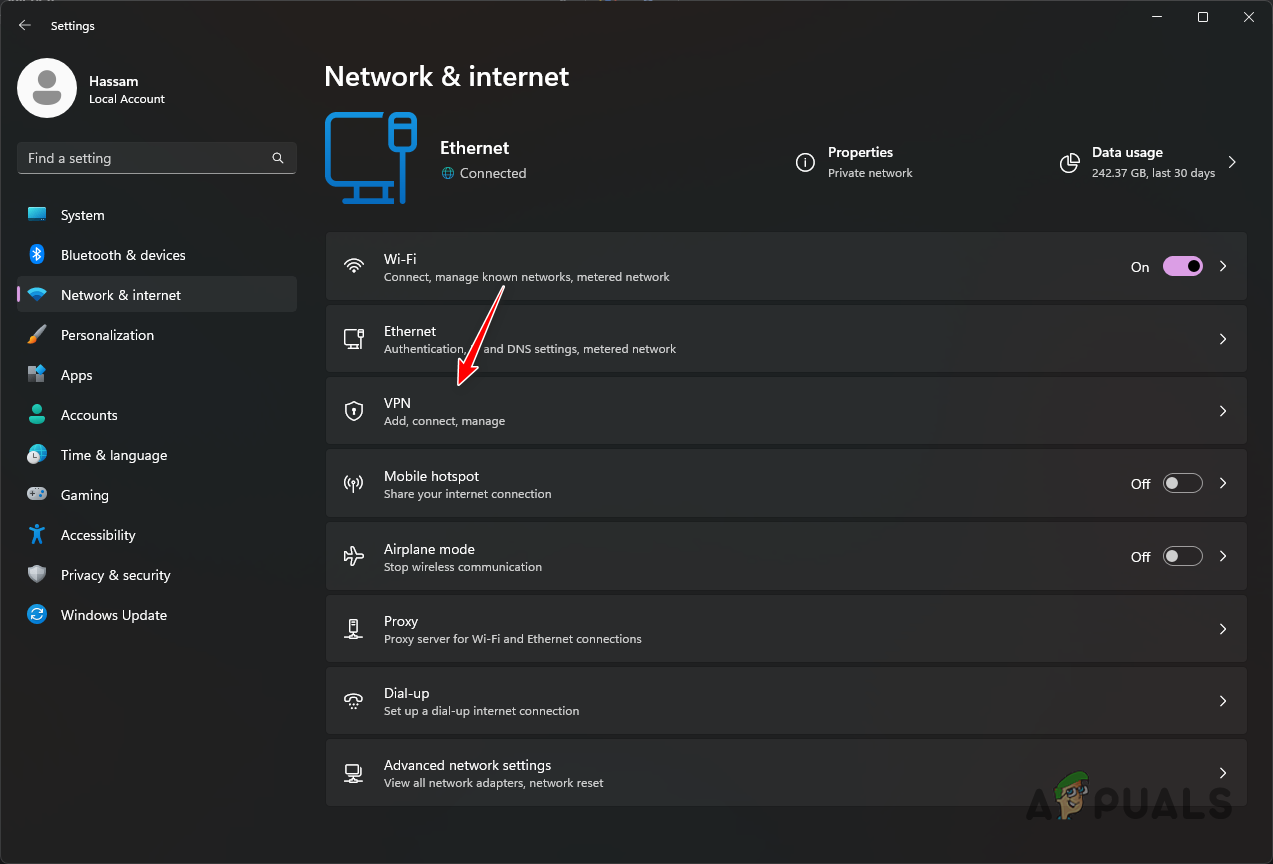This screenshot has height=864, width=1273.
Task: Click the Mobile hotspot signal icon
Action: point(354,483)
